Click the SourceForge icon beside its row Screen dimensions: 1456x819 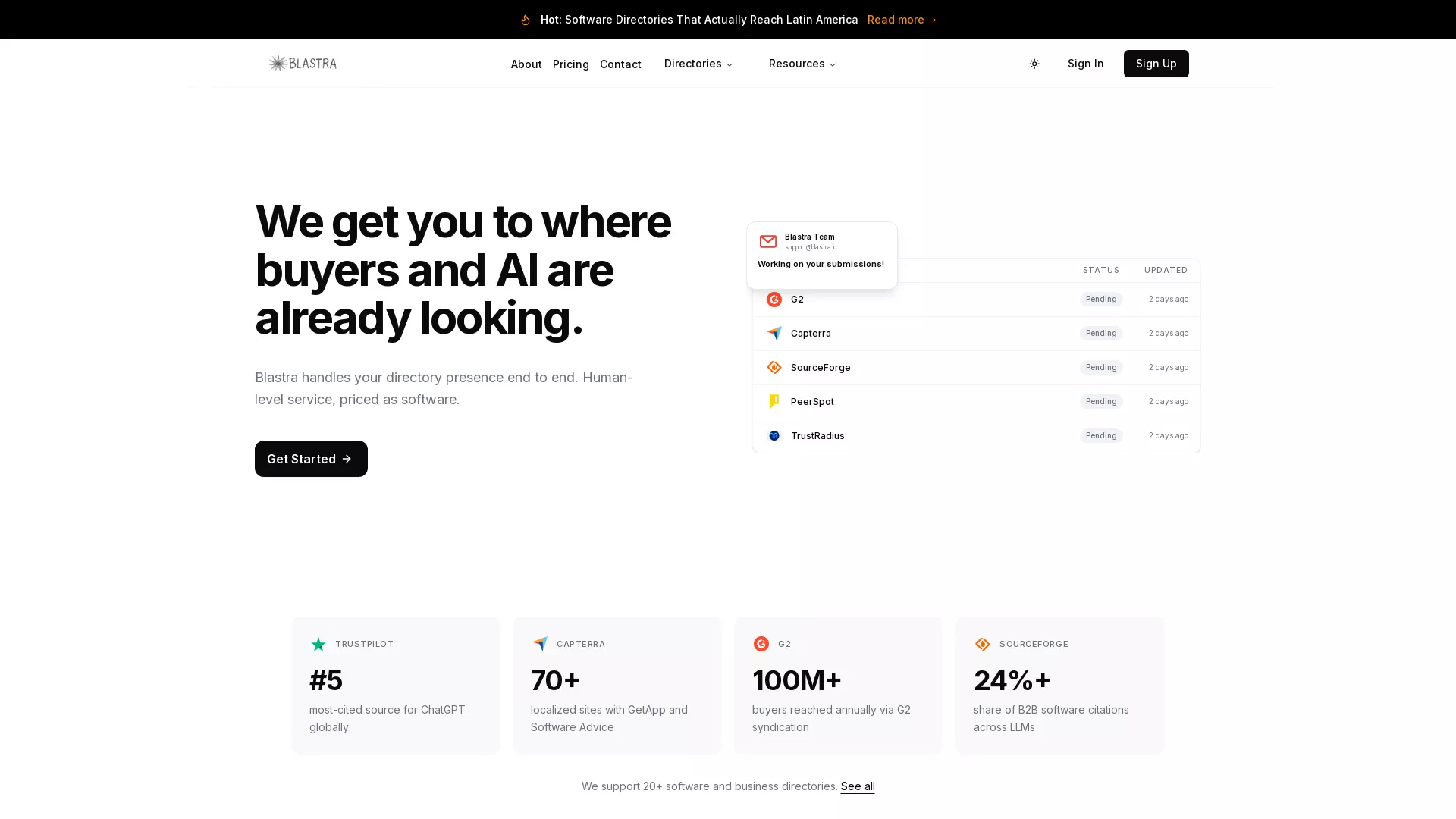tap(773, 367)
